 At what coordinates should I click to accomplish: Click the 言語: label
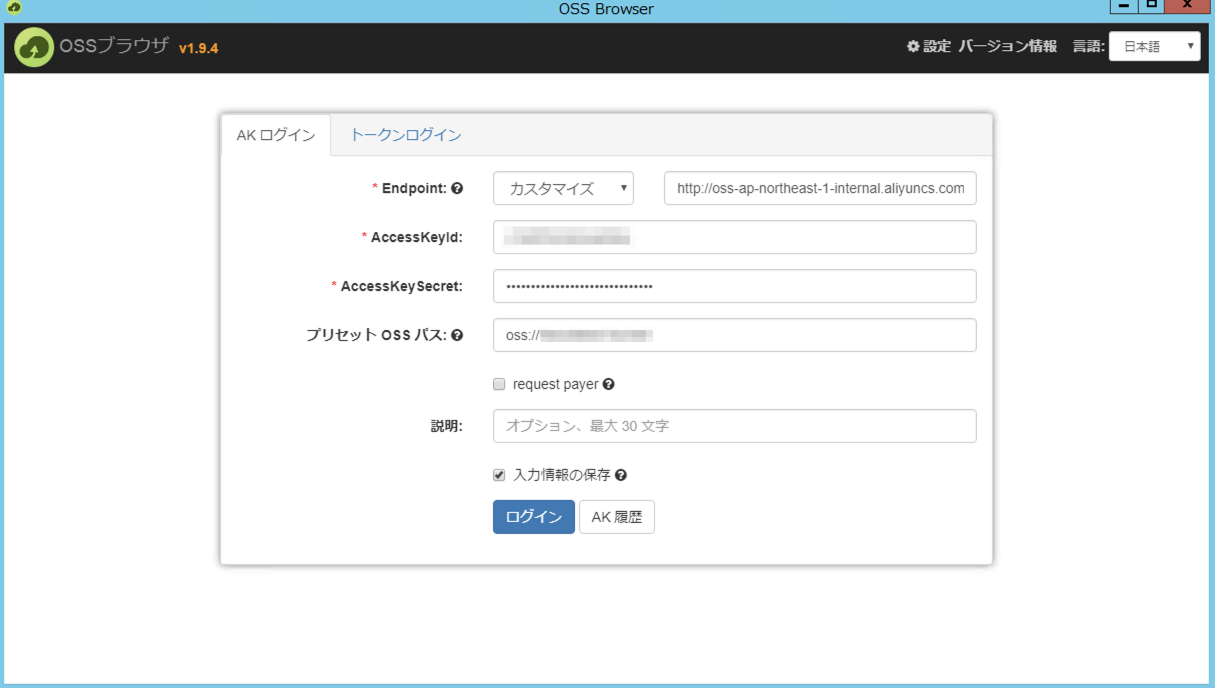click(1088, 46)
